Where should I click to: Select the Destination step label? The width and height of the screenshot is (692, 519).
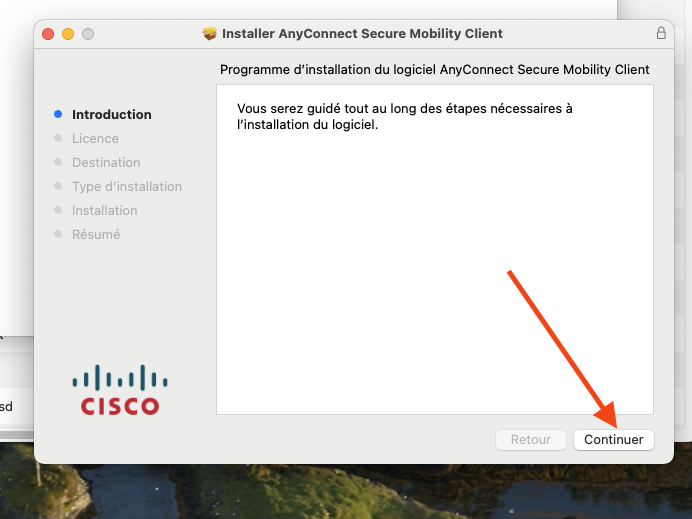click(x=106, y=162)
